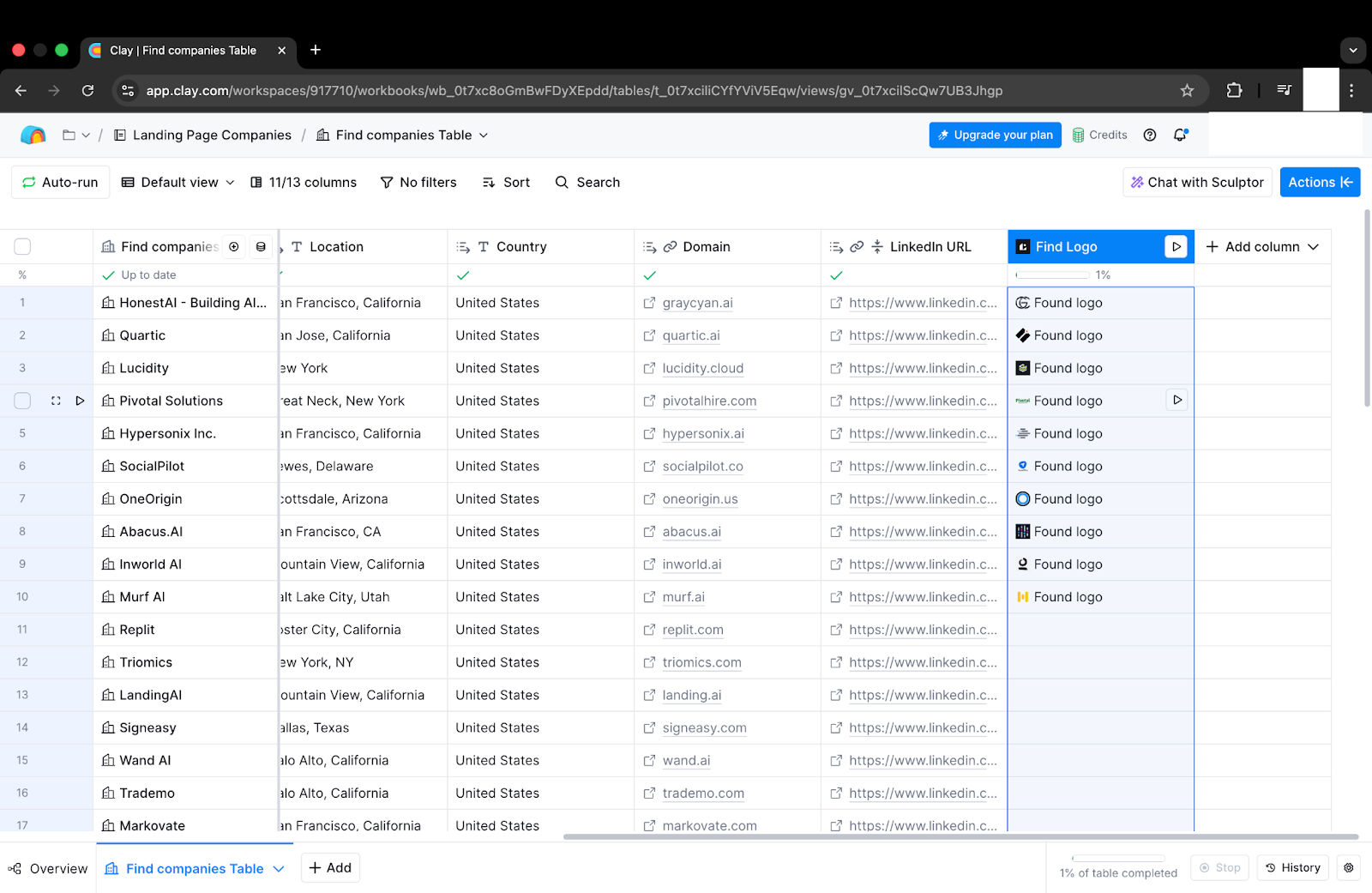1372x893 pixels.
Task: Click the HonestAI logo in Find Logo column
Action: click(1022, 303)
